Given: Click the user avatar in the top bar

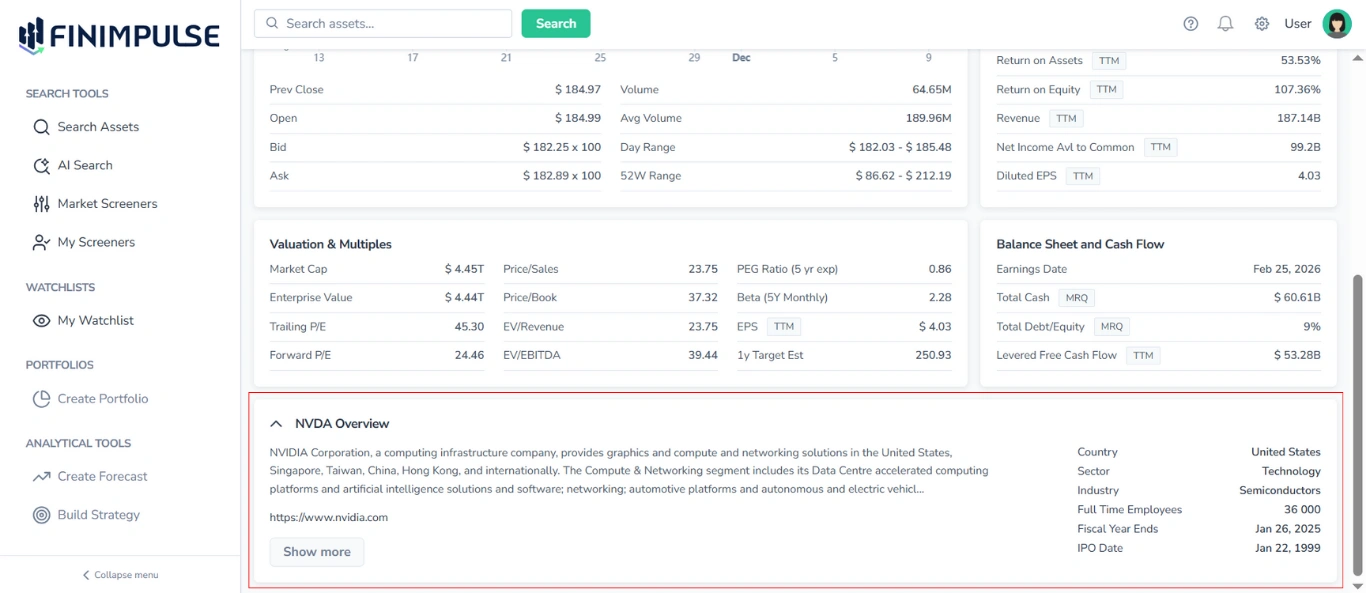Looking at the screenshot, I should pyautogui.click(x=1337, y=23).
